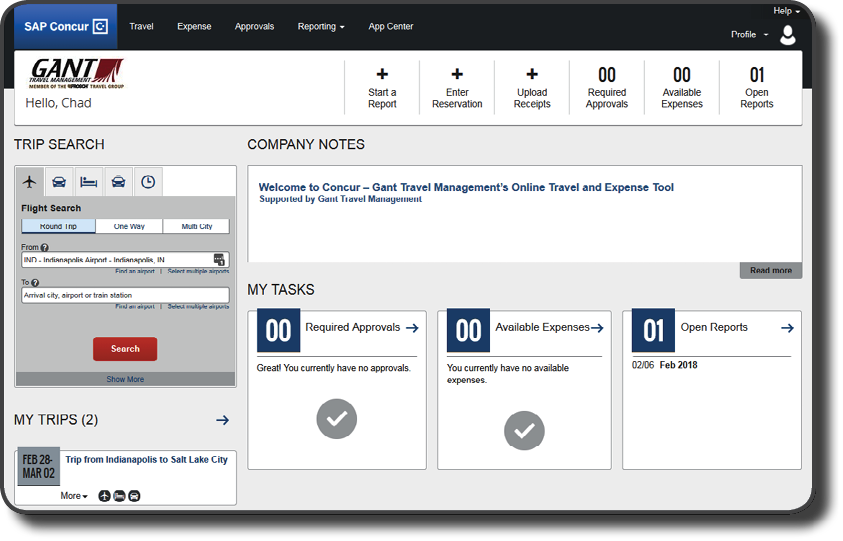The width and height of the screenshot is (843, 541).
Task: Open the hotel bed search tab
Action: [x=89, y=182]
